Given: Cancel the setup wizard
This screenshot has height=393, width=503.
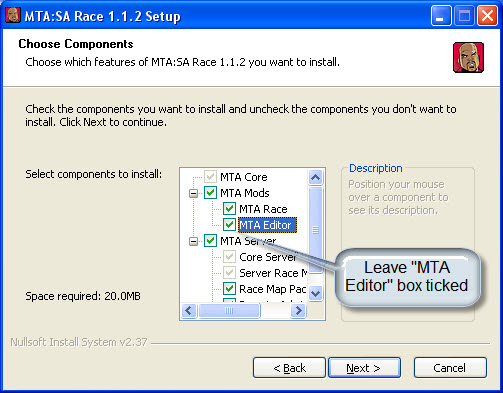Looking at the screenshot, I should 450,368.
